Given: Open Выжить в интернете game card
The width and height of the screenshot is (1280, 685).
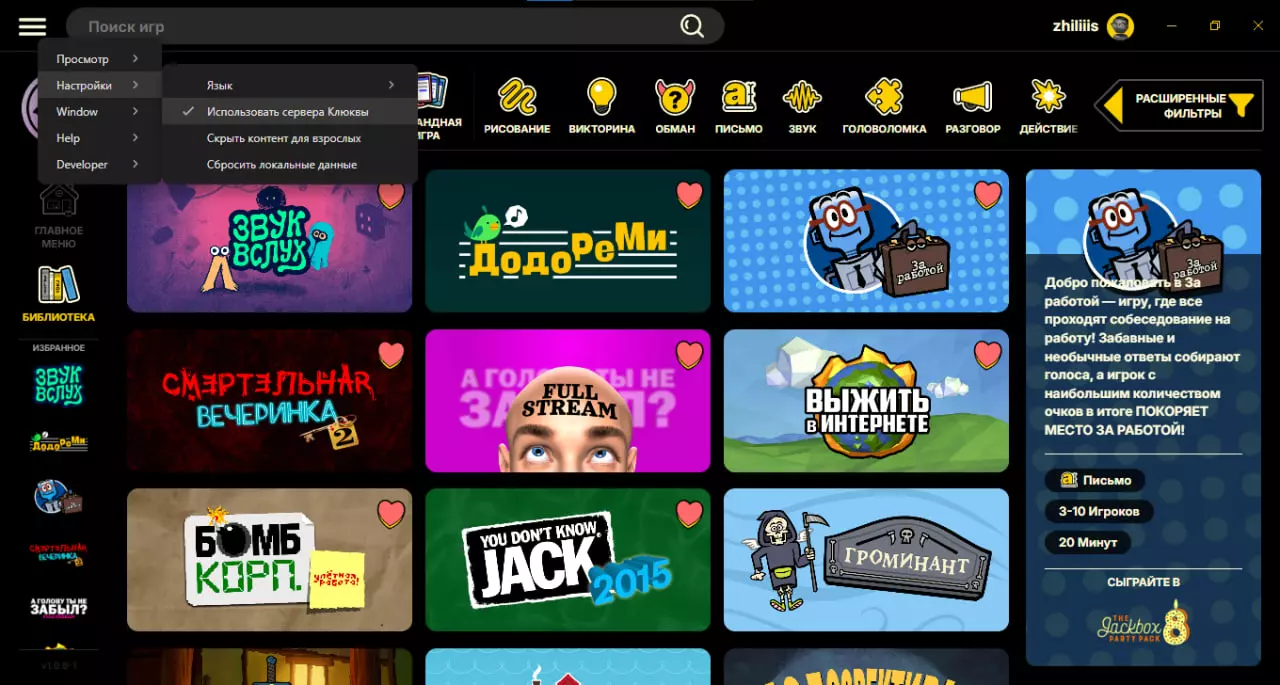Looking at the screenshot, I should 866,400.
